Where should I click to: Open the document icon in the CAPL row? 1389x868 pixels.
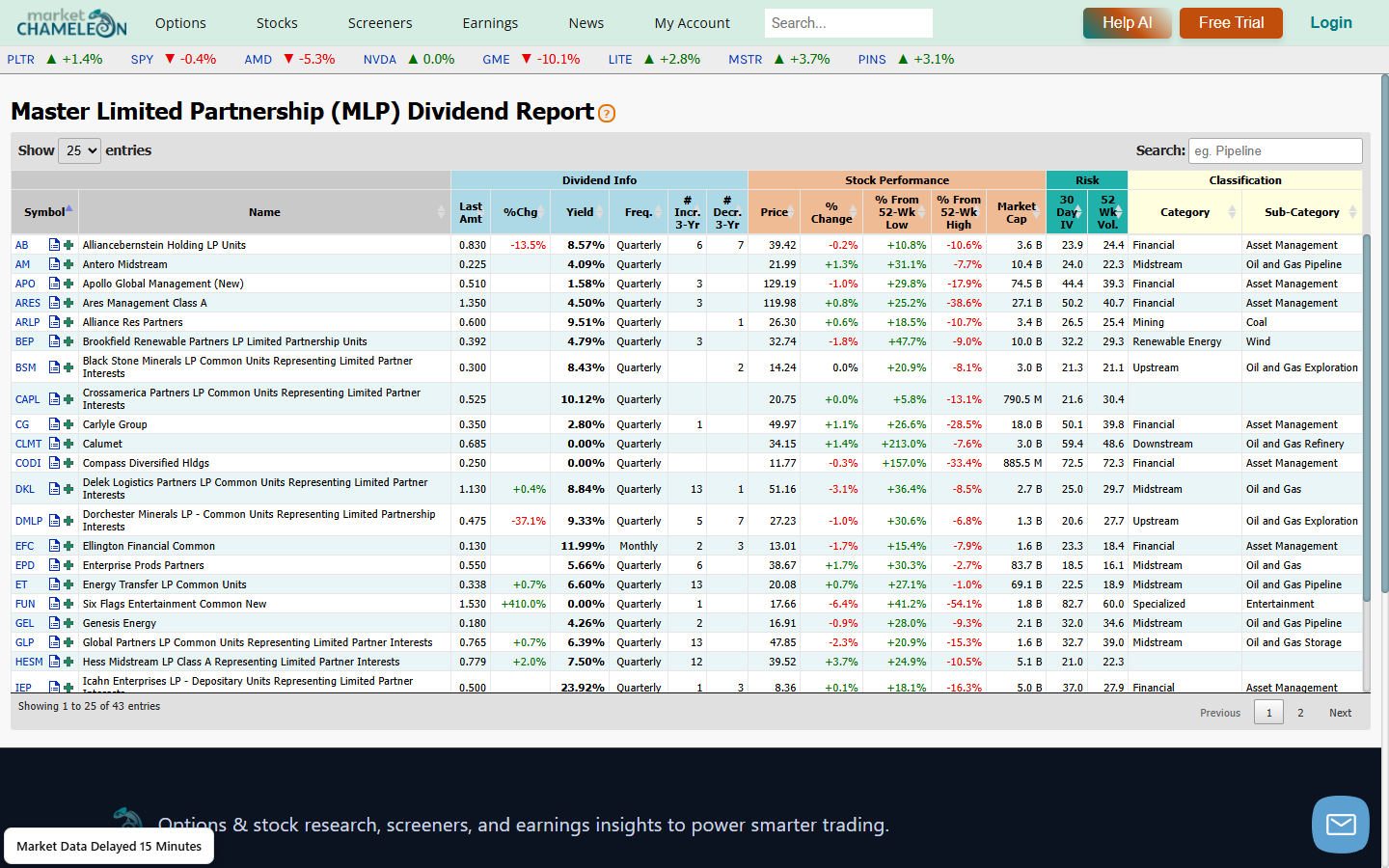click(x=55, y=399)
